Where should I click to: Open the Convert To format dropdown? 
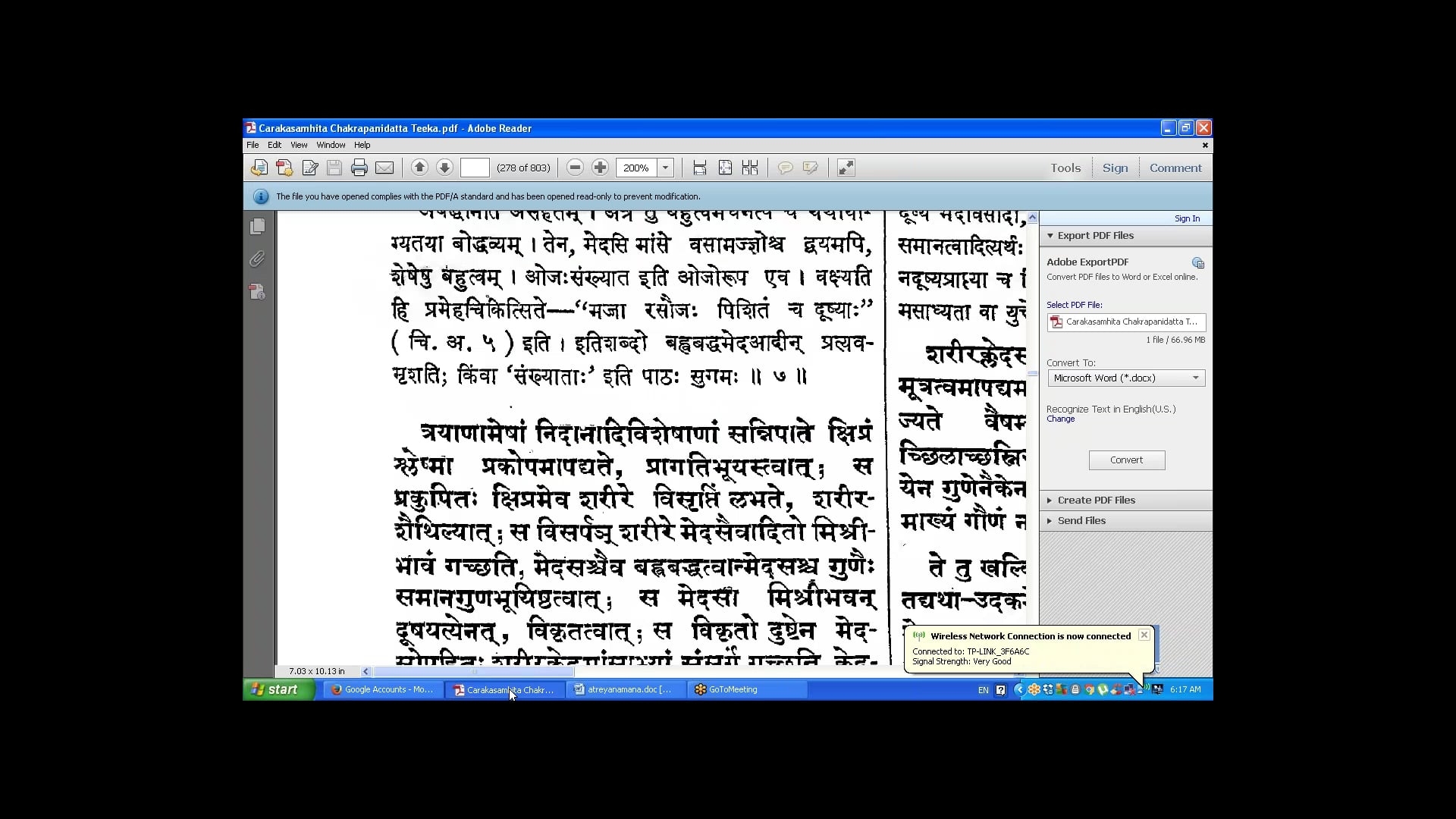[x=1195, y=378]
